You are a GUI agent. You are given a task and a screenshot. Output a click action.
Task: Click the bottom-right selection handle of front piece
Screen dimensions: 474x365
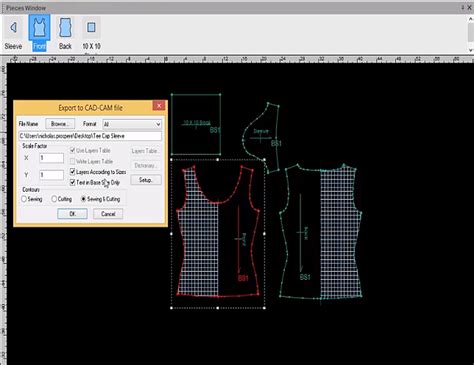point(264,308)
